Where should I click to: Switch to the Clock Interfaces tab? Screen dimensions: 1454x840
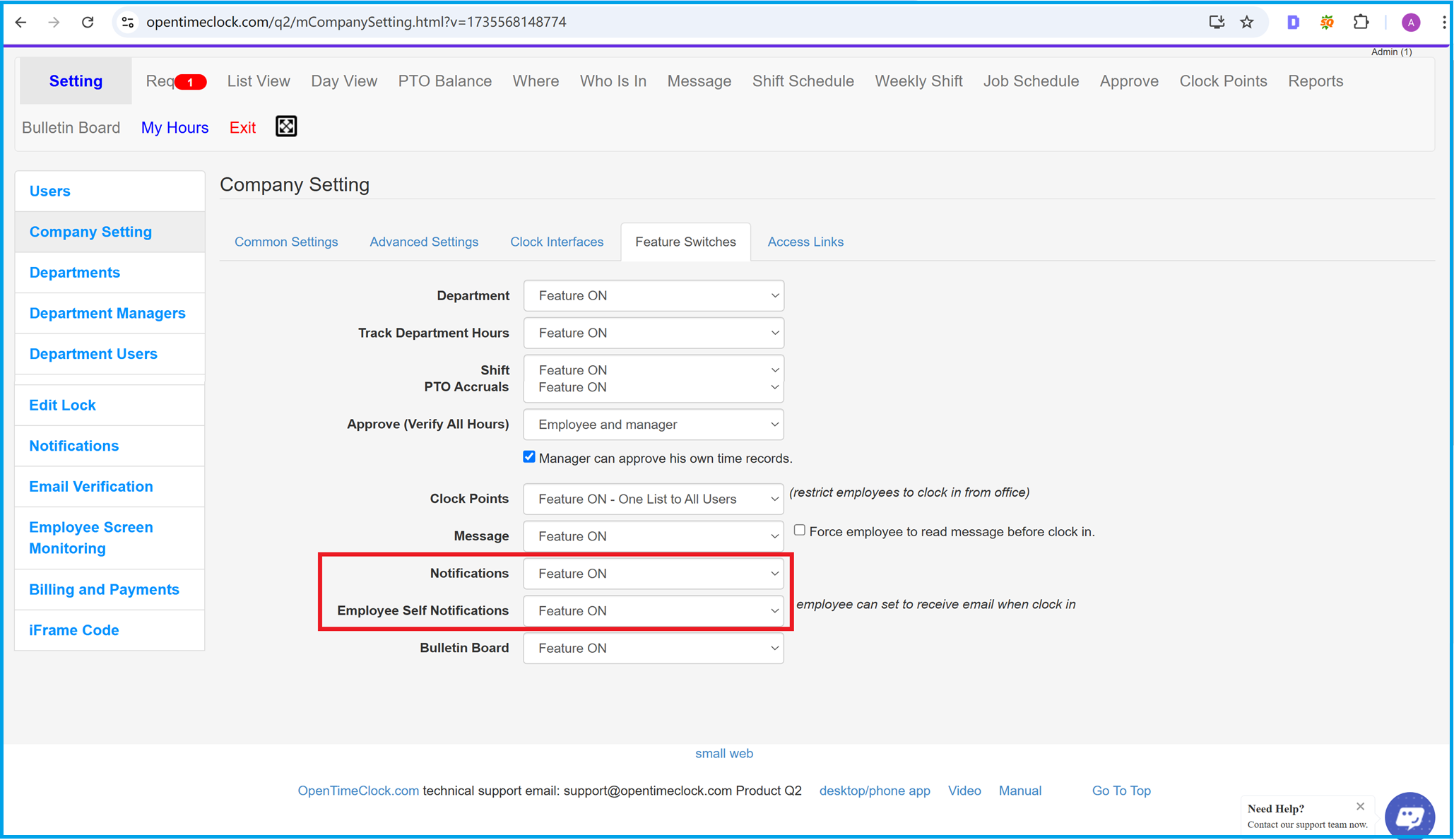557,242
